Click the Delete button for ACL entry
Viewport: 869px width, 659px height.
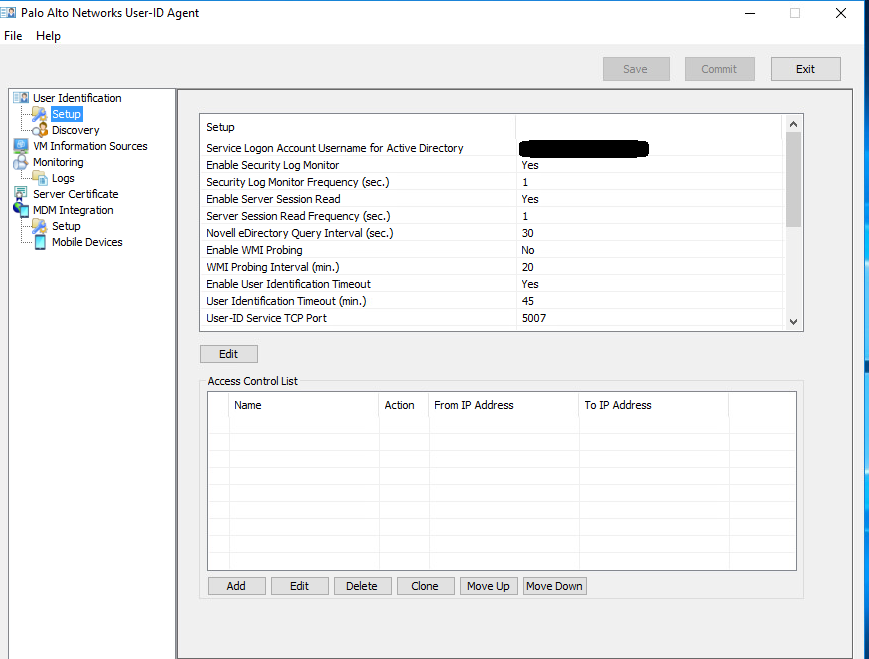362,586
